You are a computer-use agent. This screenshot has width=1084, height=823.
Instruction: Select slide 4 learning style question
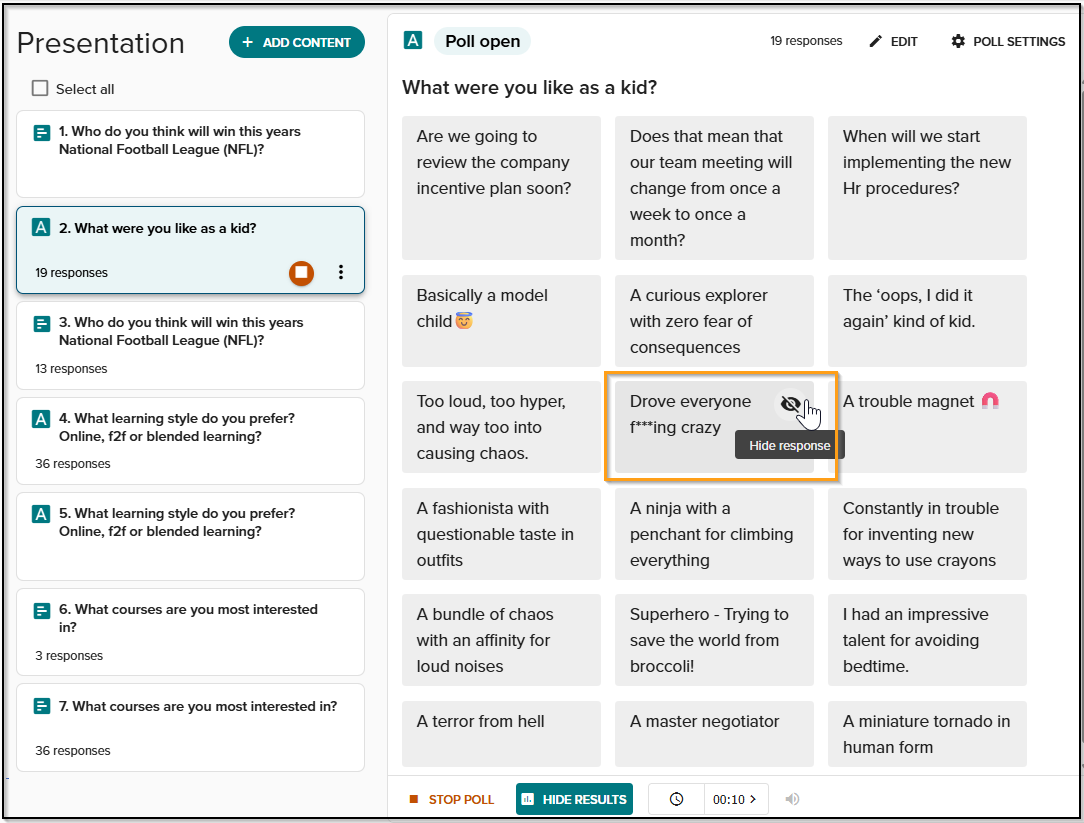(190, 441)
